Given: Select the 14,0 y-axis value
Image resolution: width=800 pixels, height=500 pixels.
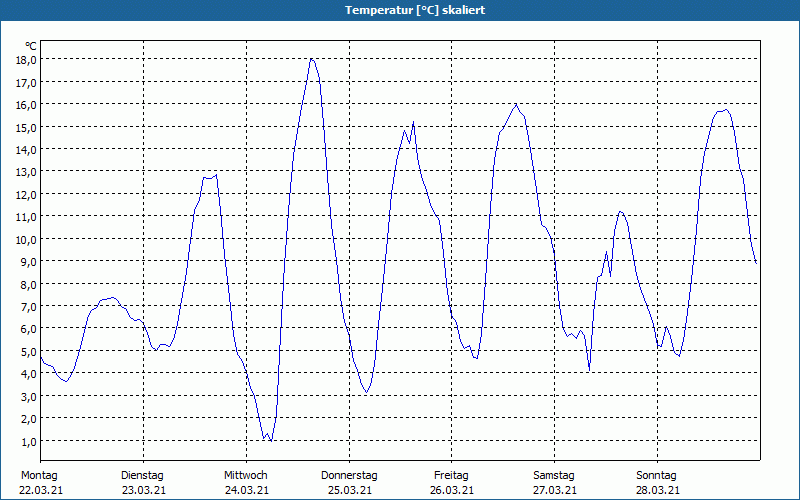Looking at the screenshot, I should coord(26,149).
